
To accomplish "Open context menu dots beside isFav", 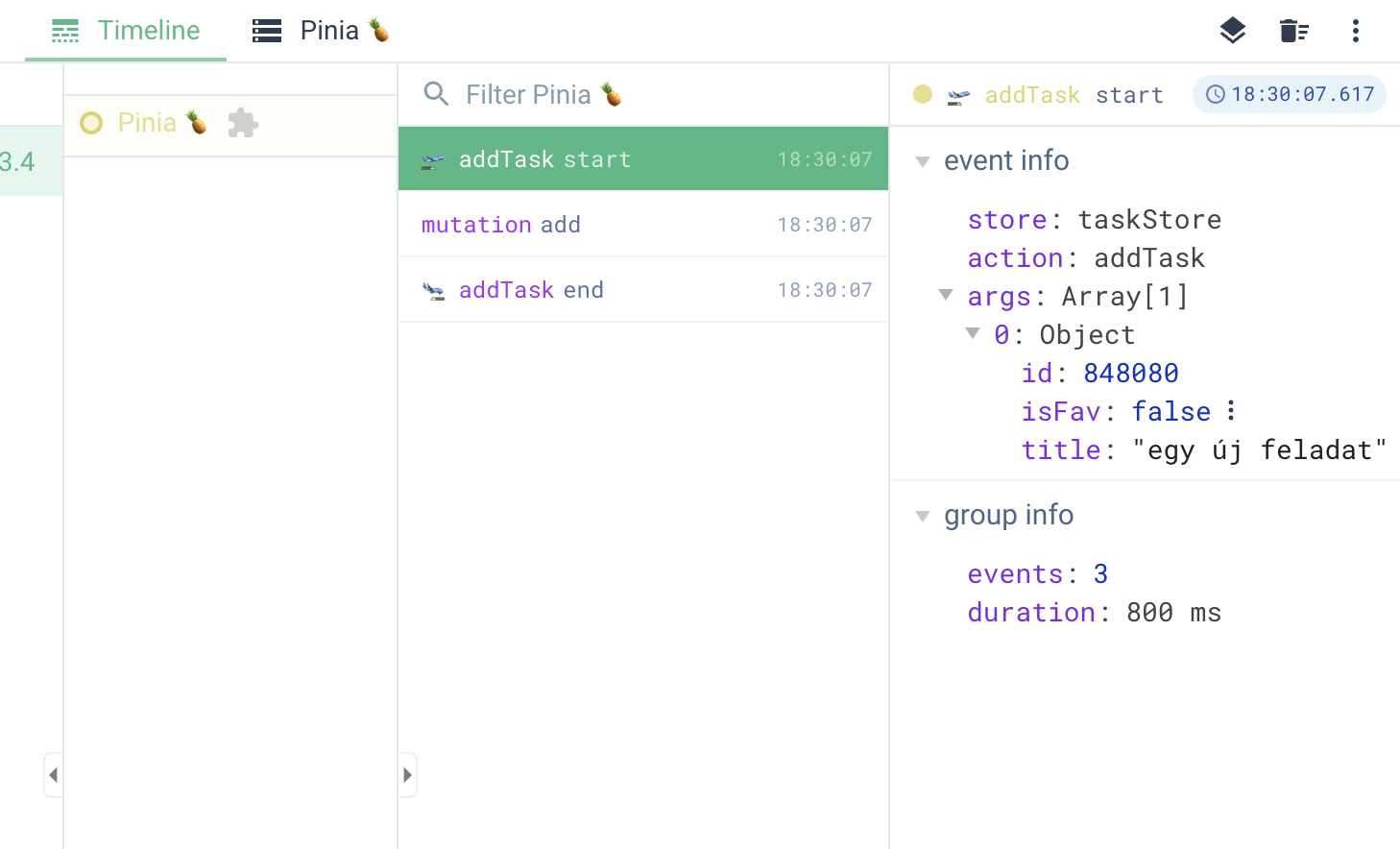I will pos(1231,411).
